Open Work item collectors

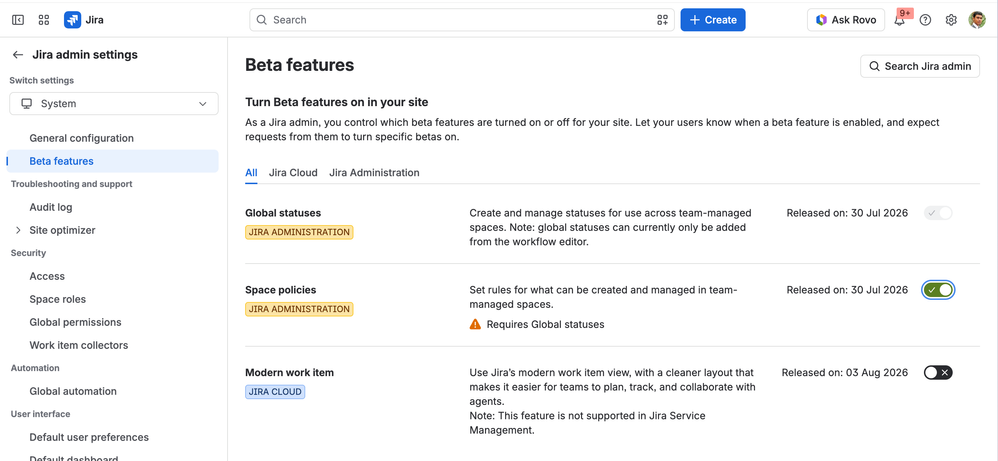pyautogui.click(x=79, y=344)
